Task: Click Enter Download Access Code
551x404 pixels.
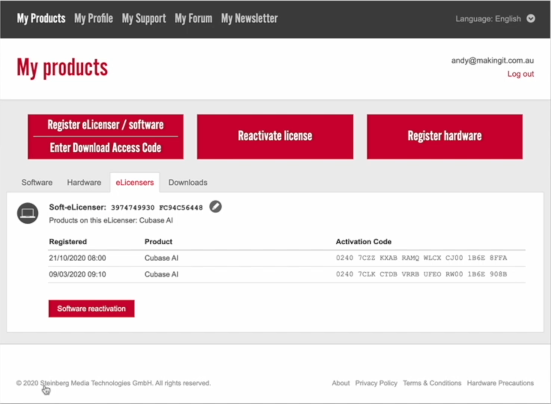Action: (105, 148)
